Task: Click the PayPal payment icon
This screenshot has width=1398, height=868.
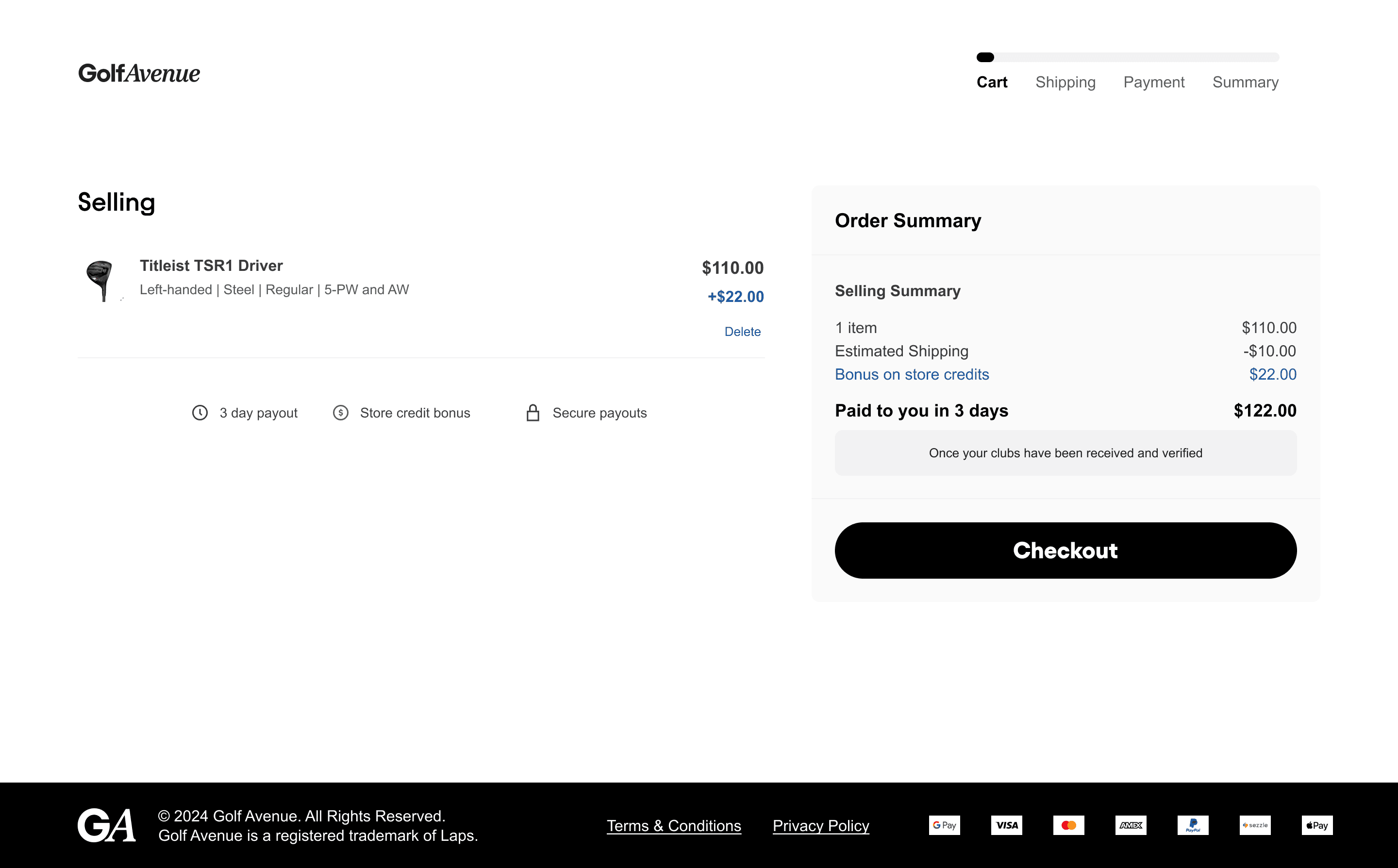Action: pyautogui.click(x=1193, y=825)
